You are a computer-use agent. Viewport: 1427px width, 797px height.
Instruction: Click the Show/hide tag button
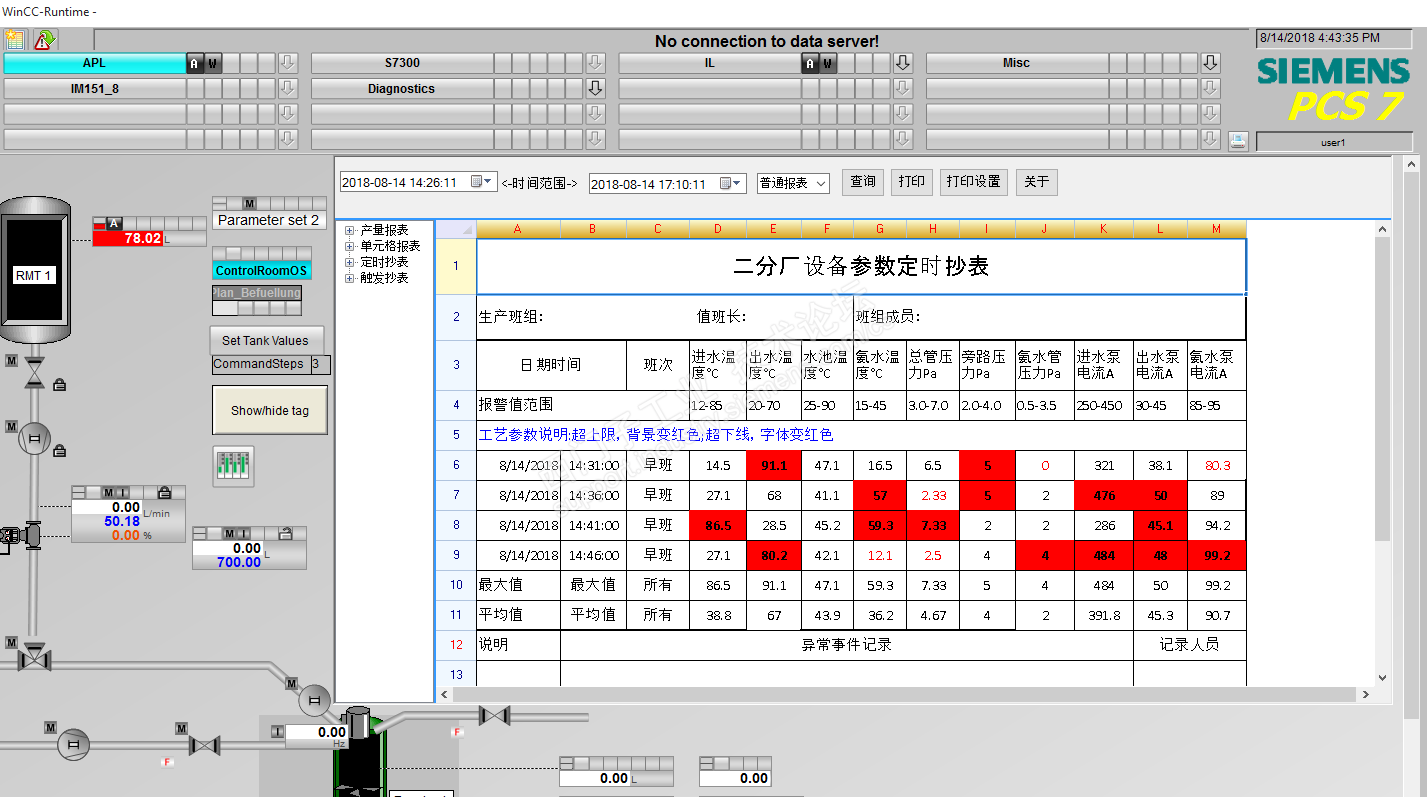click(270, 410)
